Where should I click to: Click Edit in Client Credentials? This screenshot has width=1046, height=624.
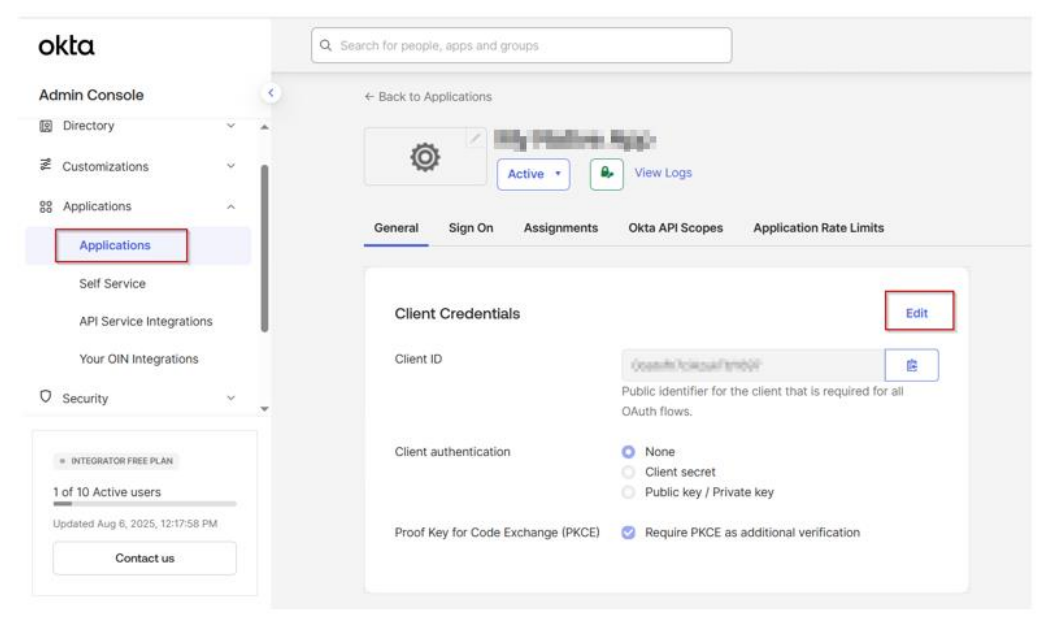pyautogui.click(x=917, y=313)
